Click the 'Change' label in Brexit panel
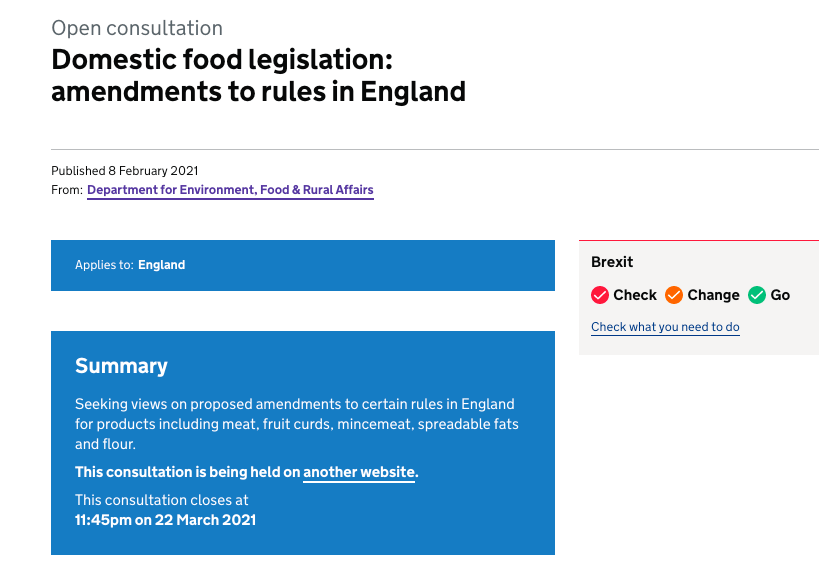Screen dimensions: 834x570 click(x=713, y=295)
